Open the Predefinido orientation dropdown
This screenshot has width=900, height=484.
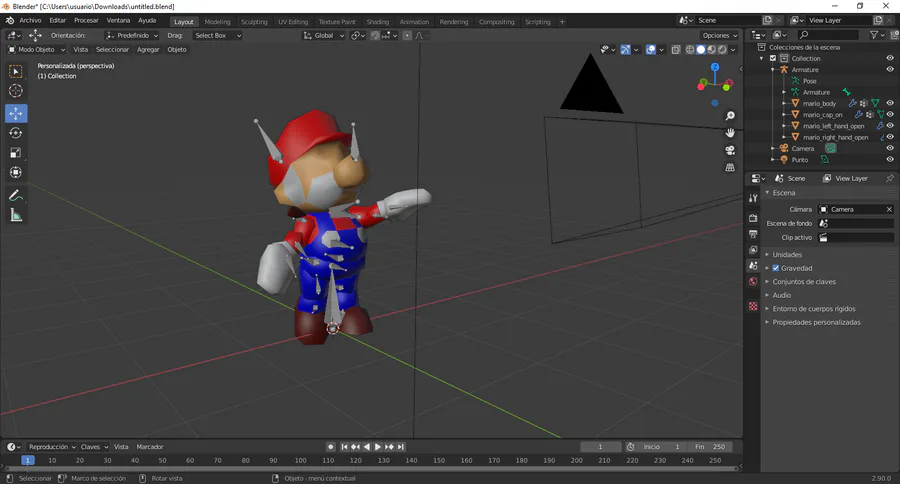[132, 36]
